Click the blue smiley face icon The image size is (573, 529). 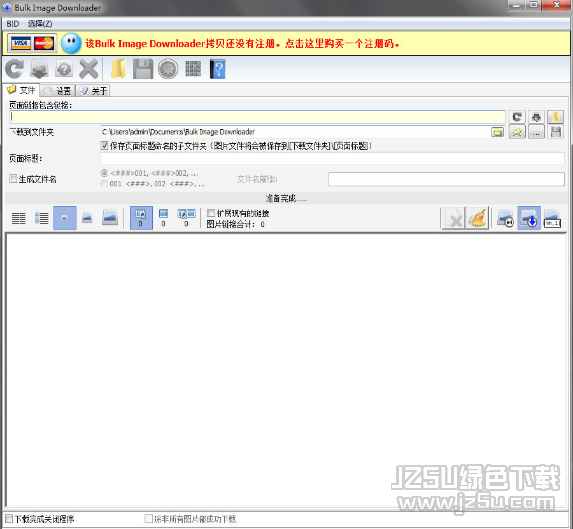pos(71,43)
